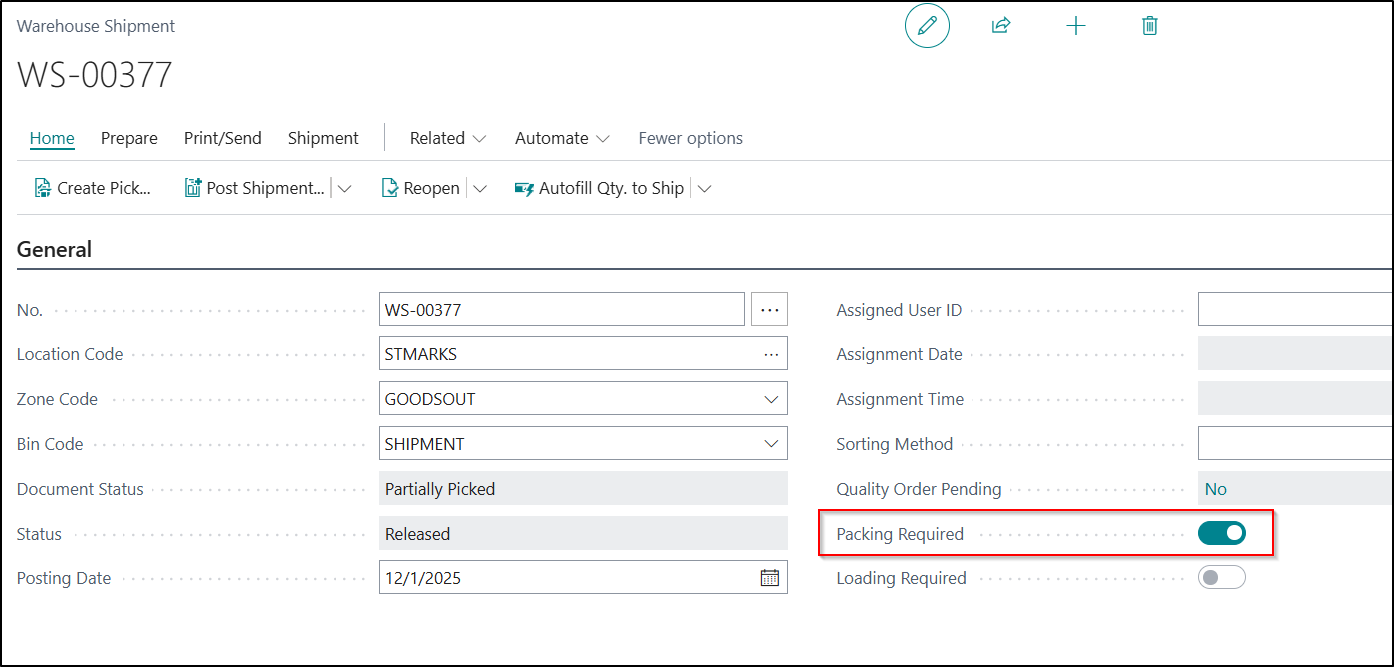The width and height of the screenshot is (1394, 667).
Task: Click Fewer options link
Action: pos(690,138)
